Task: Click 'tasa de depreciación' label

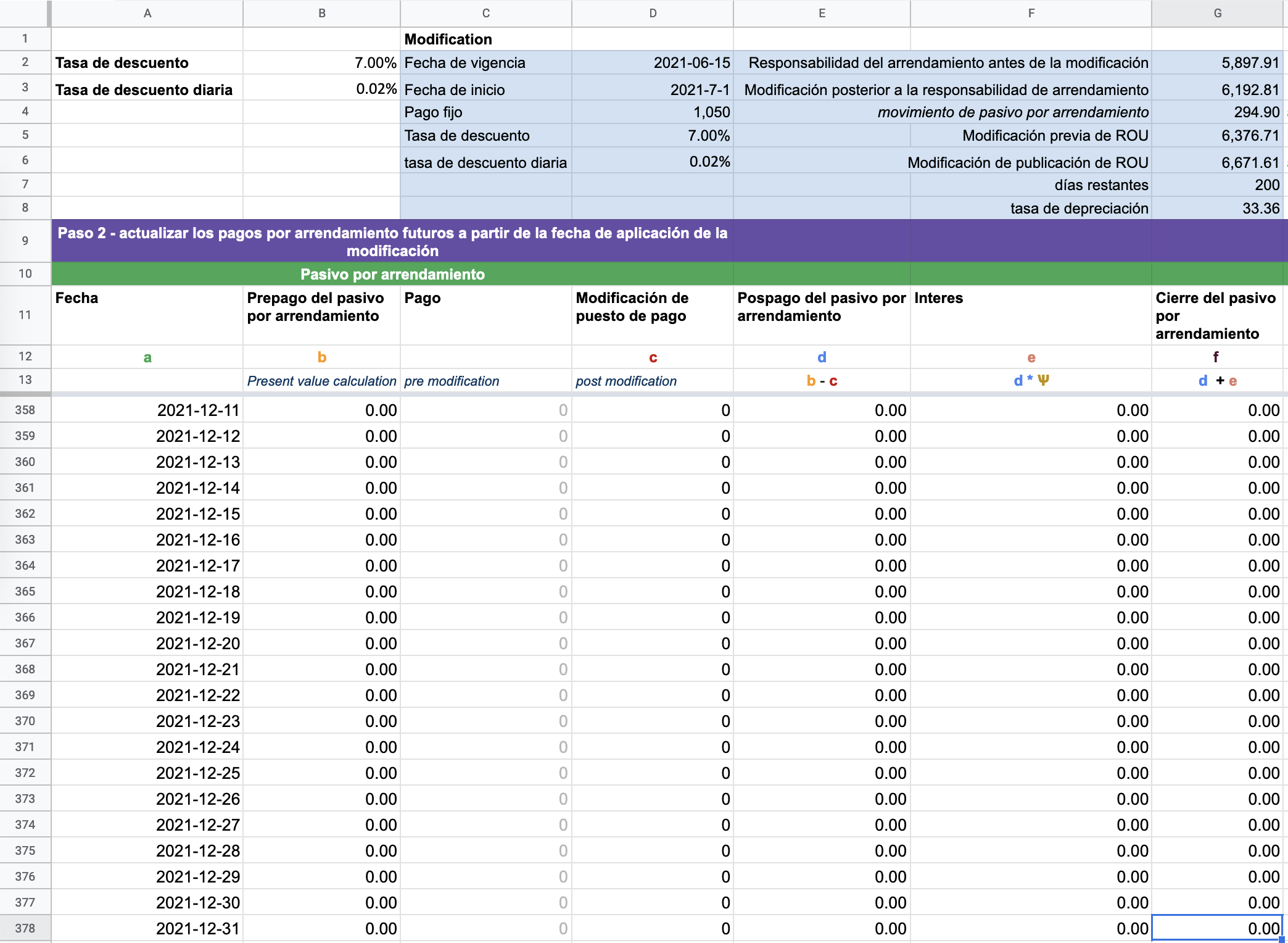Action: (1079, 209)
